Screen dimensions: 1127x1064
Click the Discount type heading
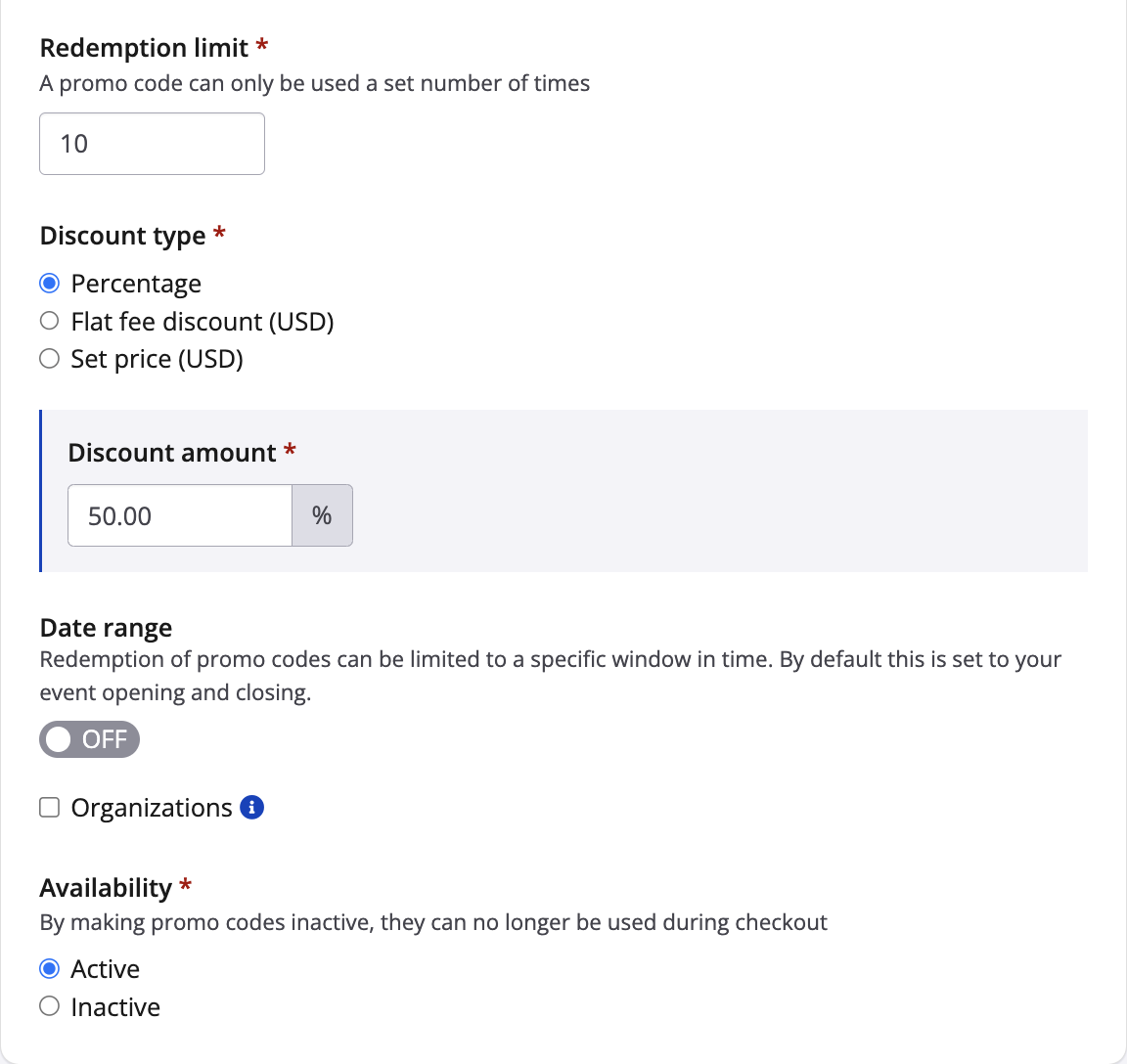click(122, 236)
